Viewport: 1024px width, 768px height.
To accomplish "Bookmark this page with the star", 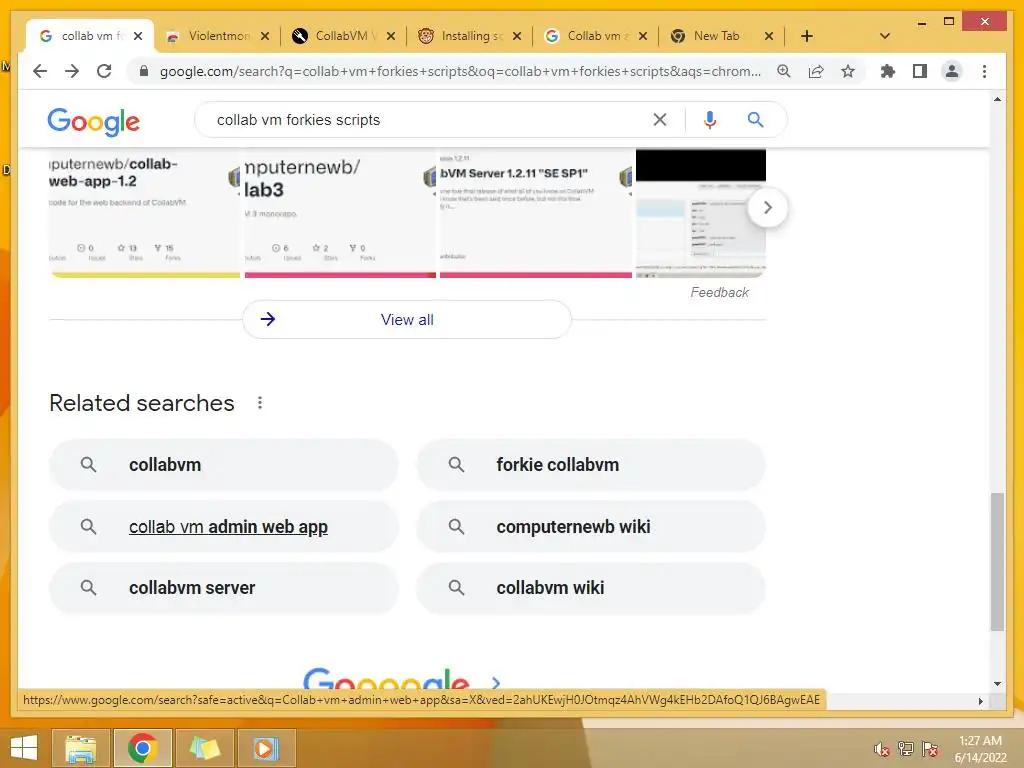I will pyautogui.click(x=848, y=71).
